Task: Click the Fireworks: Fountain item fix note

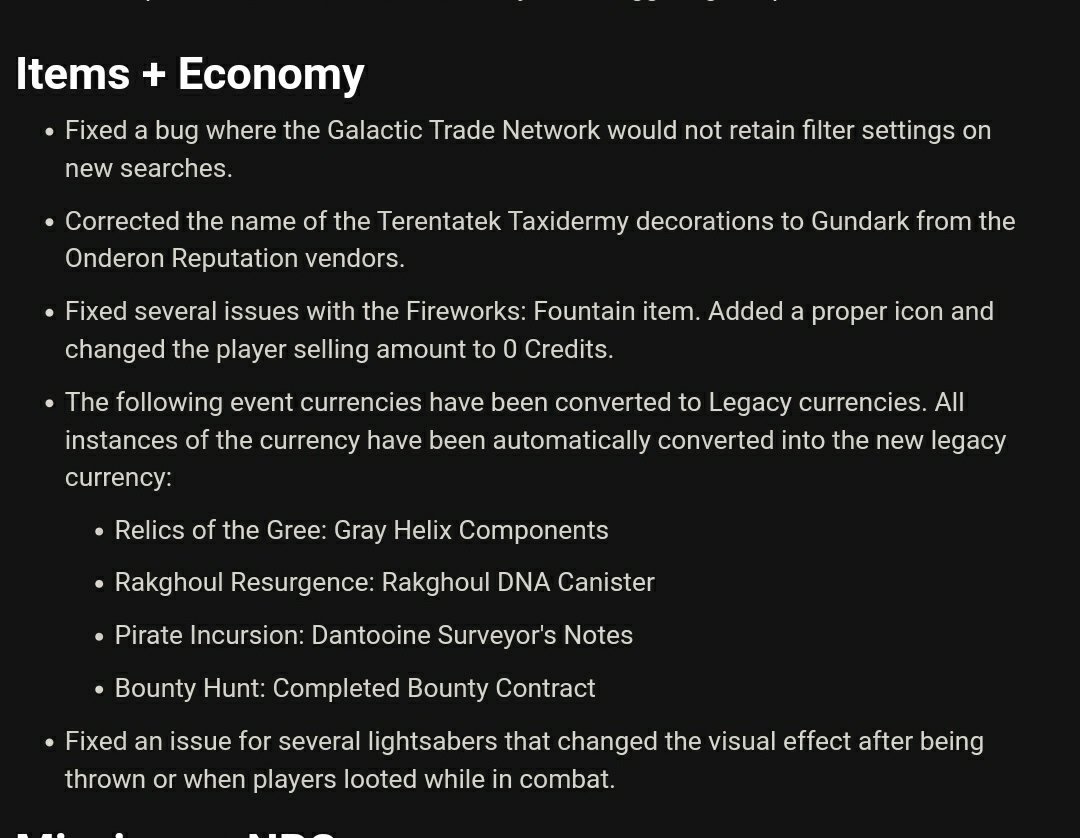Action: pyautogui.click(x=529, y=330)
